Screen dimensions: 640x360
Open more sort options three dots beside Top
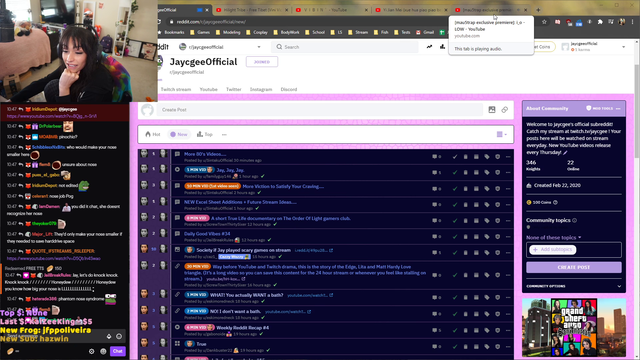pyautogui.click(x=224, y=134)
